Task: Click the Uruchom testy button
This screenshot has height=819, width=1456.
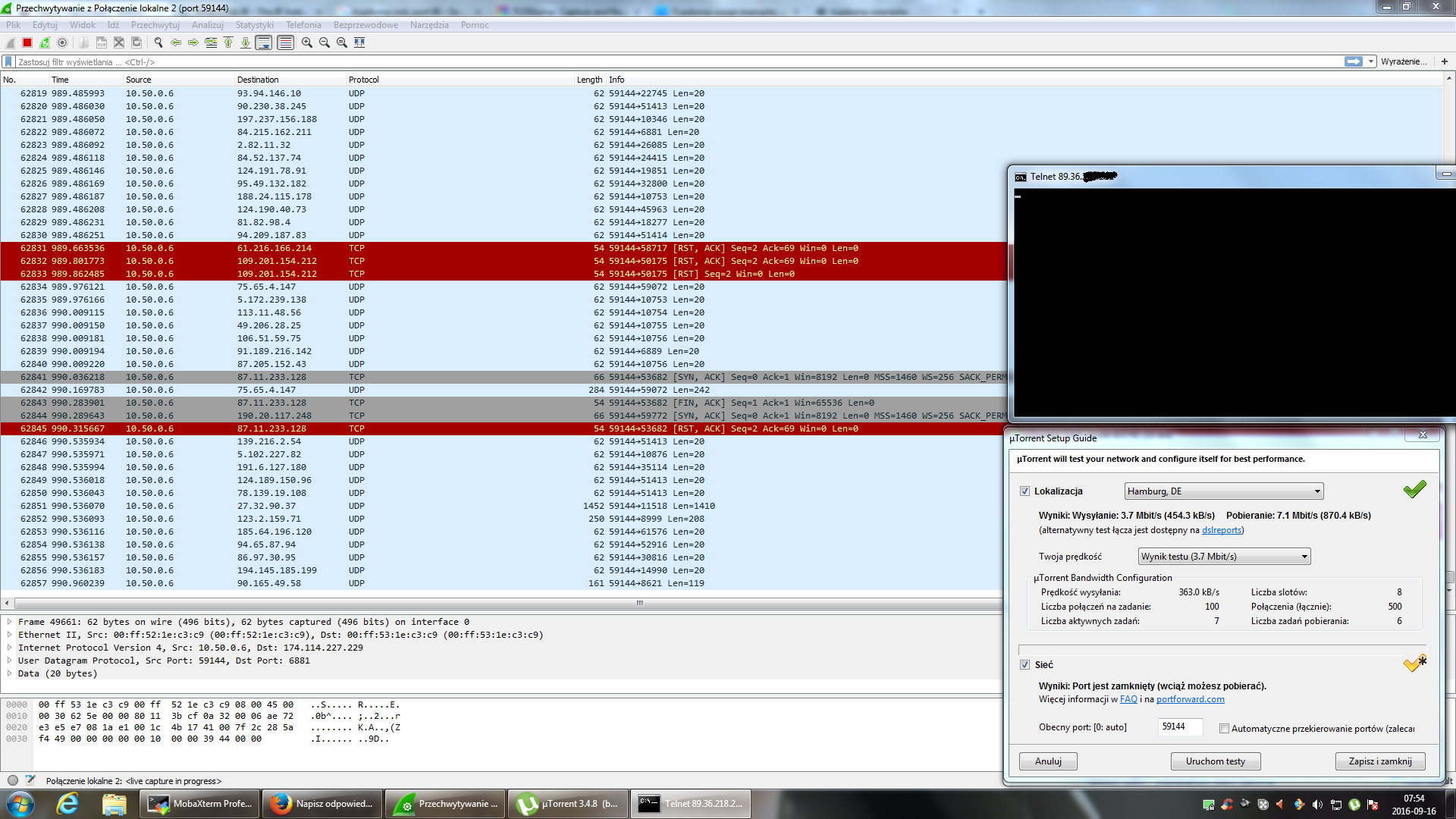Action: [x=1216, y=761]
